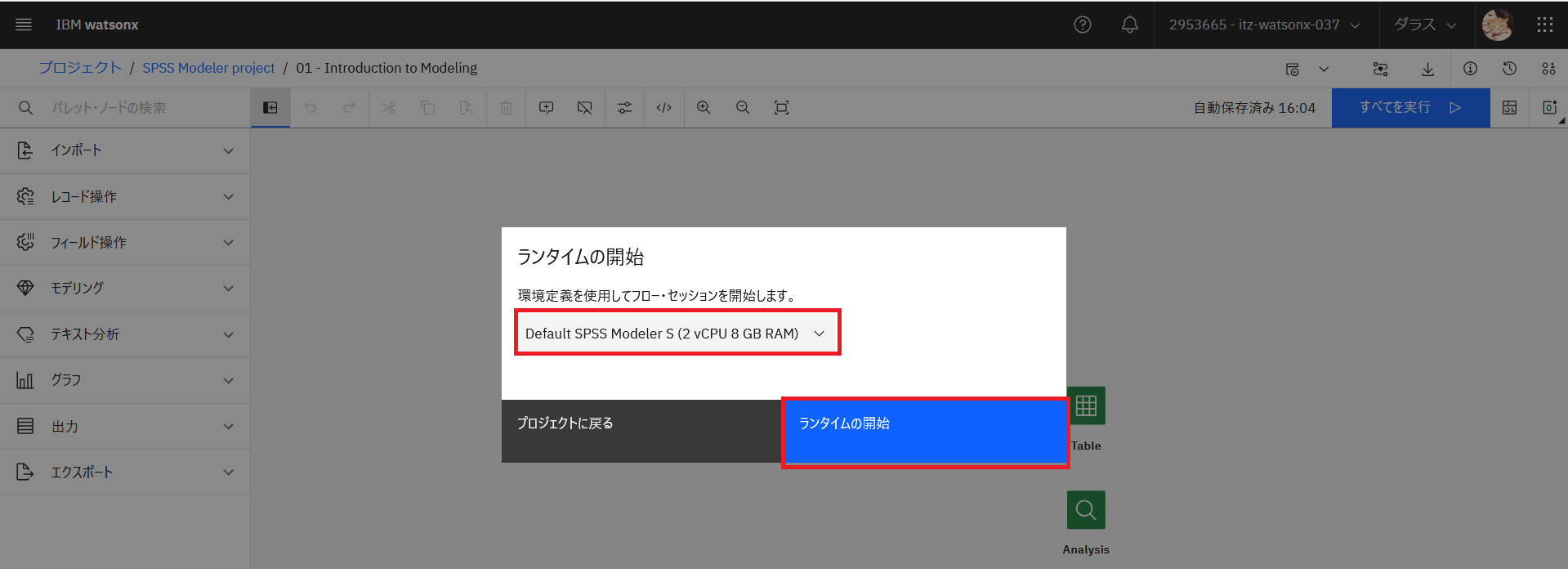The height and width of the screenshot is (569, 1568).
Task: Open the Default SPSS Modeler S runtime dropdown
Action: tap(677, 333)
